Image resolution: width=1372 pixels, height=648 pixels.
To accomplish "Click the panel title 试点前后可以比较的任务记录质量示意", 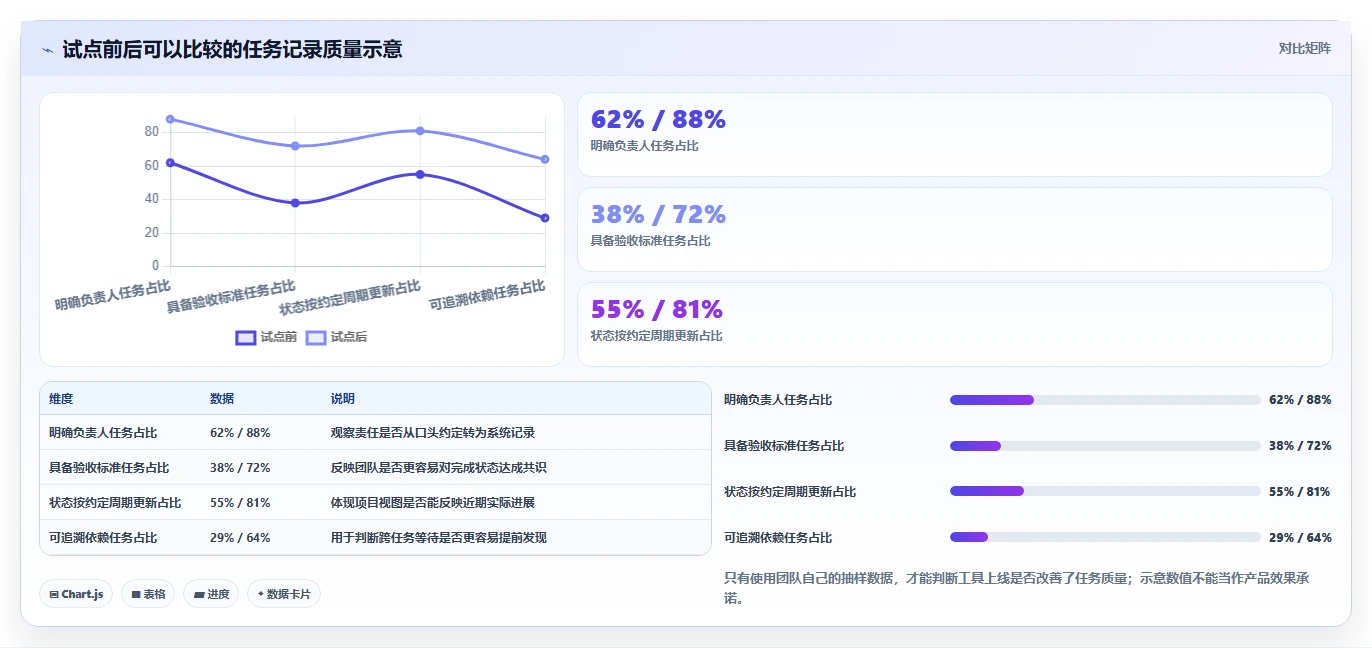I will (x=232, y=49).
